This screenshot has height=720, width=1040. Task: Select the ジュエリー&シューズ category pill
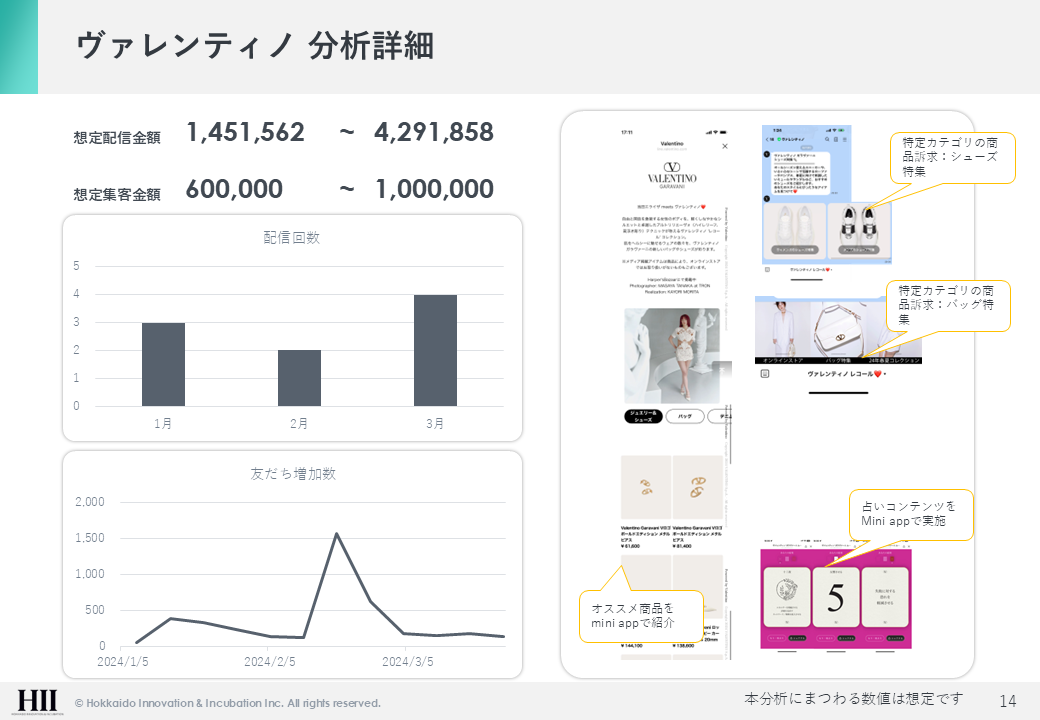point(643,416)
